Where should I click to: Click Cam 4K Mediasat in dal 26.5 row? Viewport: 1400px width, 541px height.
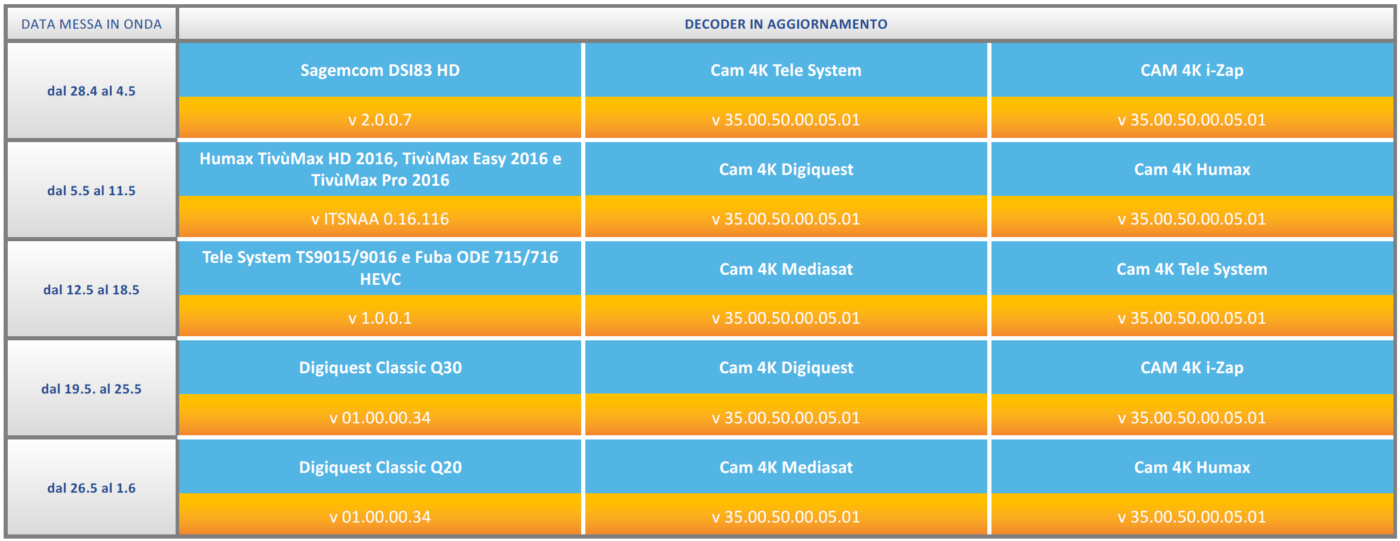point(786,466)
